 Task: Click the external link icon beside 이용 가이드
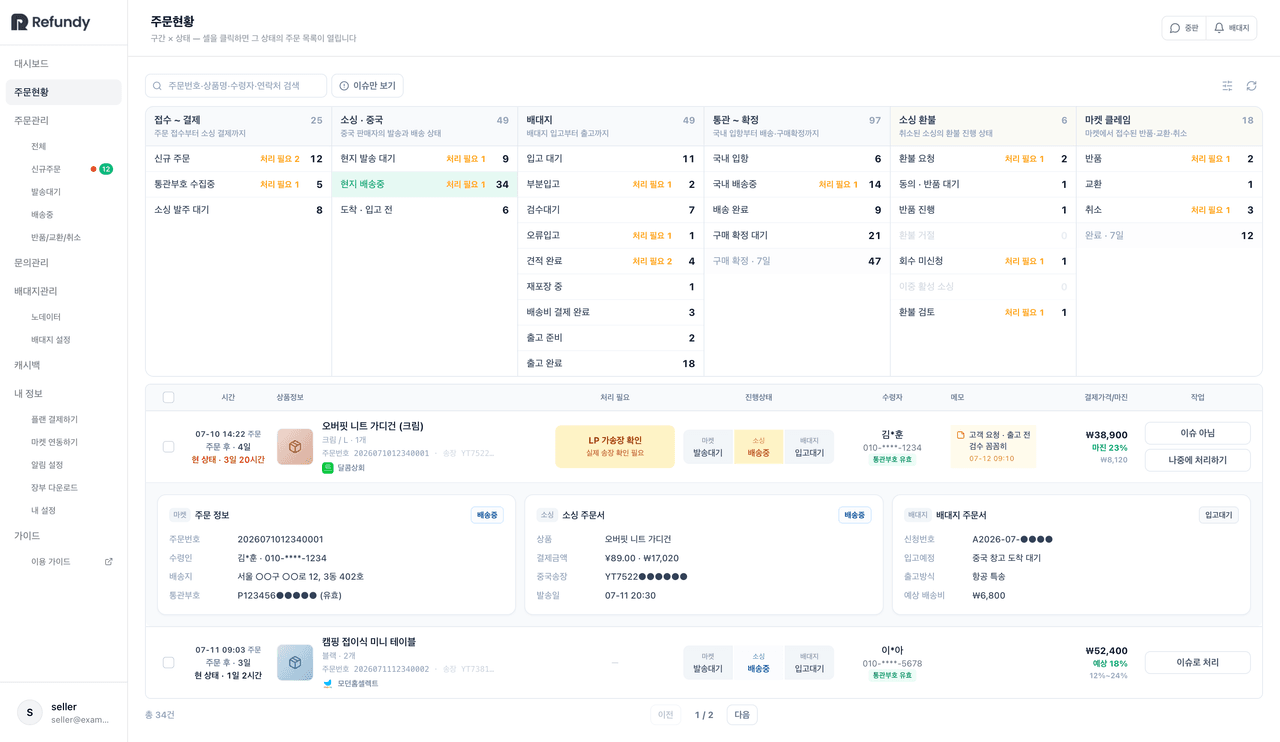(109, 562)
